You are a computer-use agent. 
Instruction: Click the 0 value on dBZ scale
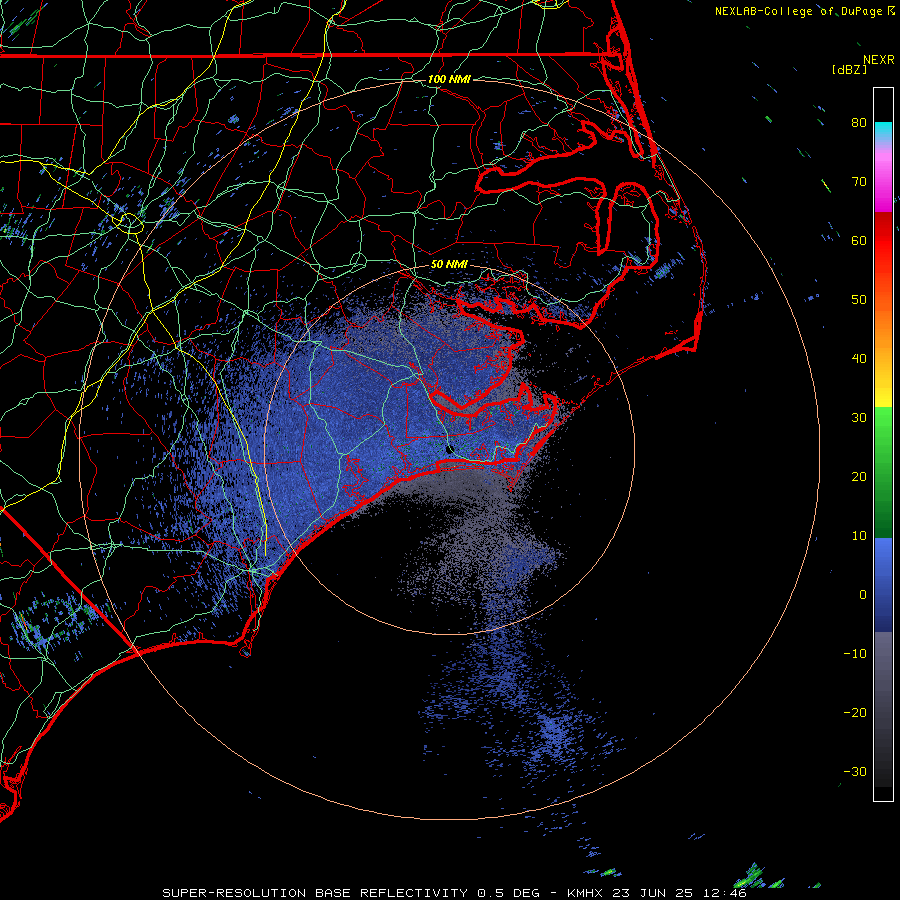click(x=863, y=595)
